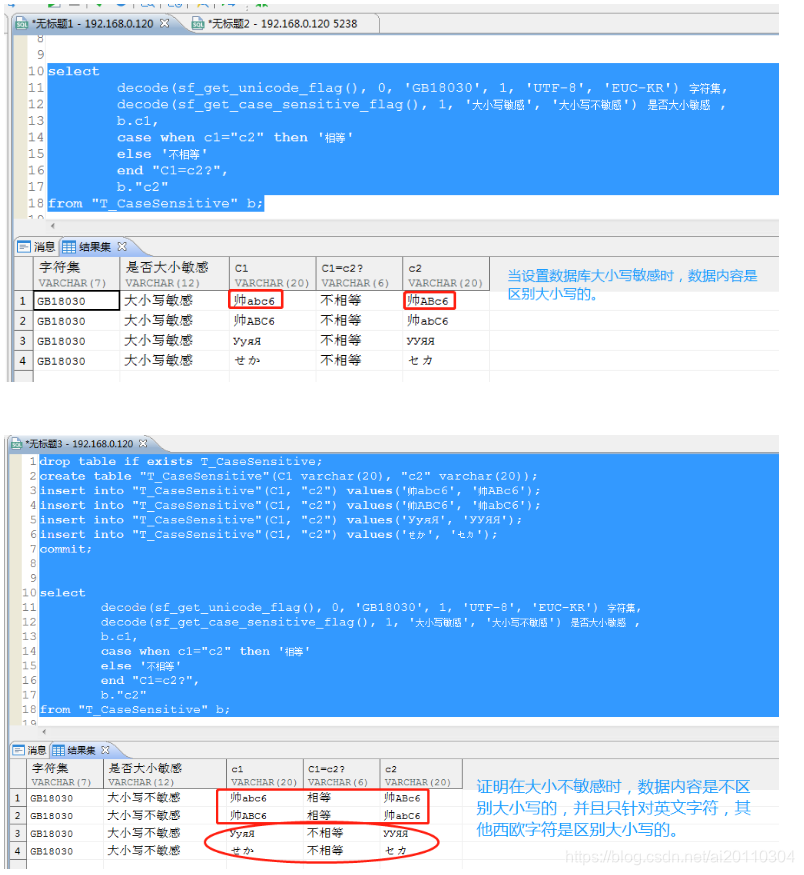The height and width of the screenshot is (875, 804).
Task: Select the 大小写敏感 cell in row 3
Action: click(174, 341)
